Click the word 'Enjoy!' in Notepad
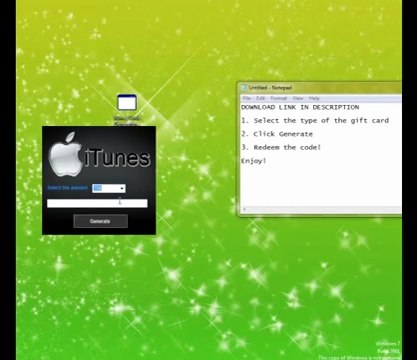Image resolution: width=417 pixels, height=360 pixels. coord(254,161)
